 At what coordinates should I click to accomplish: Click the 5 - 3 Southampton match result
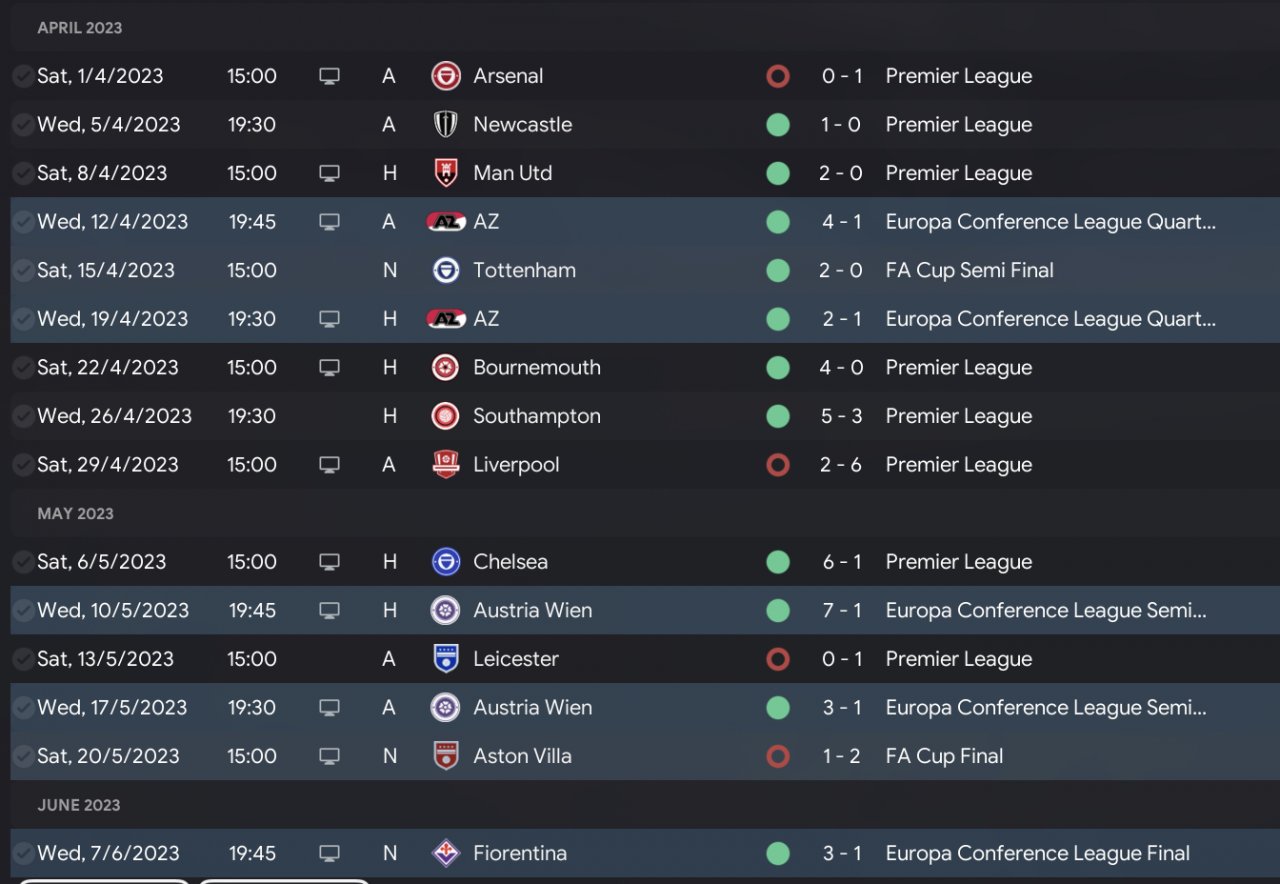click(x=841, y=416)
